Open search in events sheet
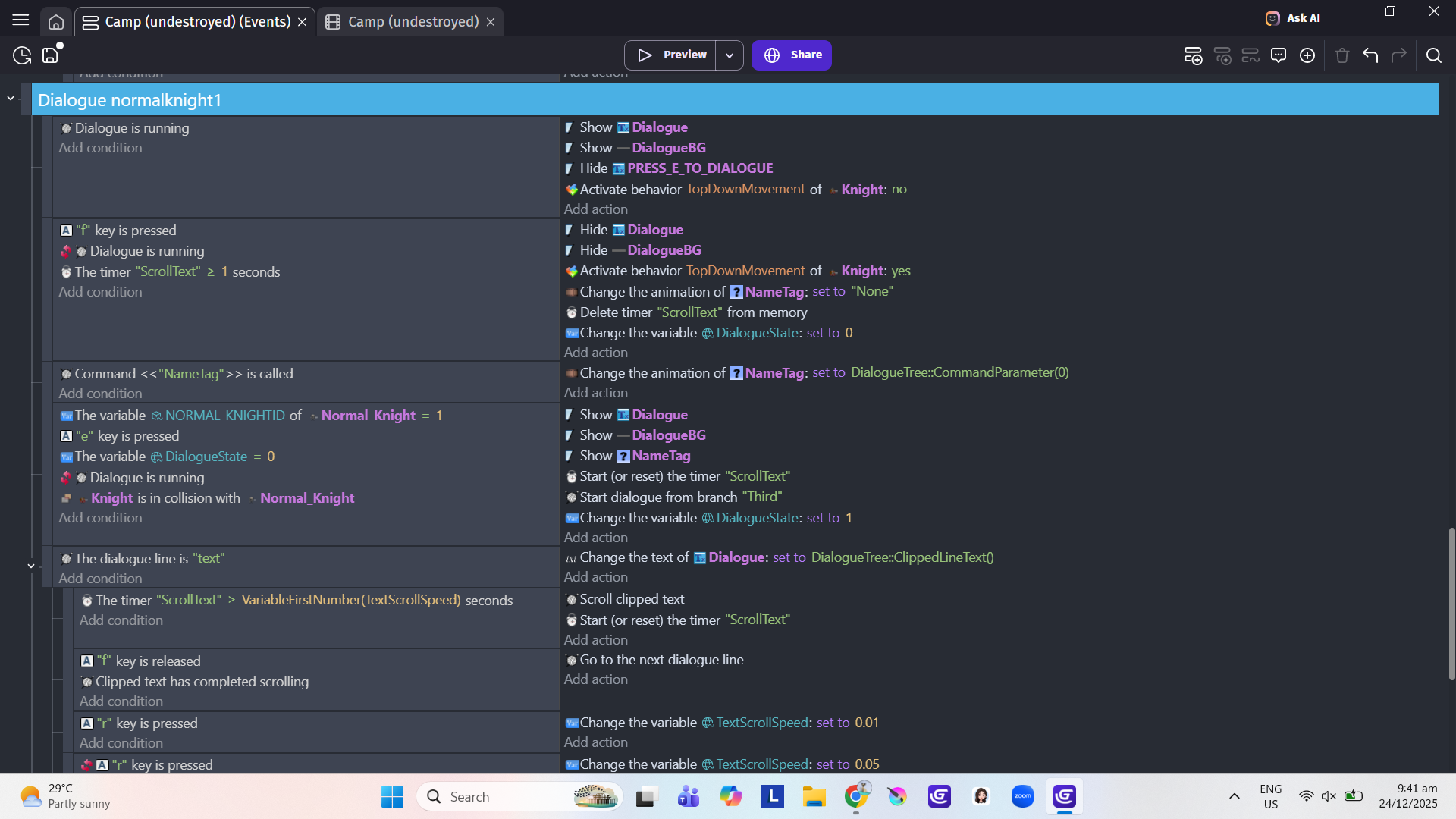The image size is (1456, 819). tap(1433, 55)
